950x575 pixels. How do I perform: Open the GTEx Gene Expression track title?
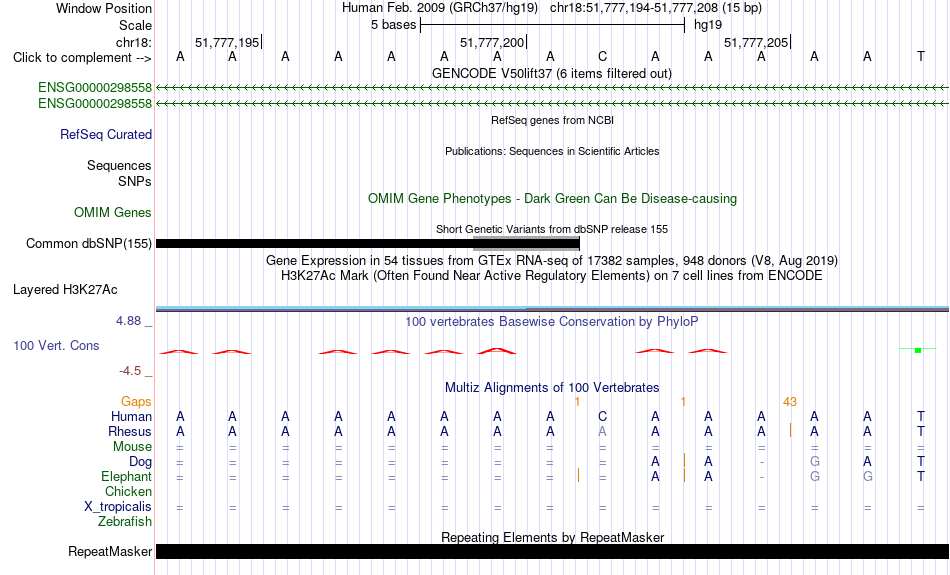click(x=552, y=261)
